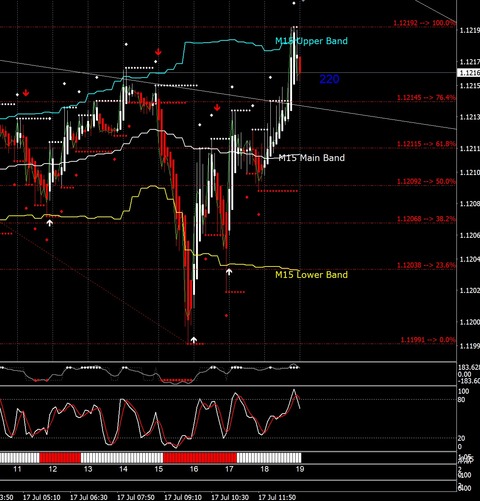The height and width of the screenshot is (501, 480).
Task: Click period number 11 below the histogram
Action: coord(17,469)
